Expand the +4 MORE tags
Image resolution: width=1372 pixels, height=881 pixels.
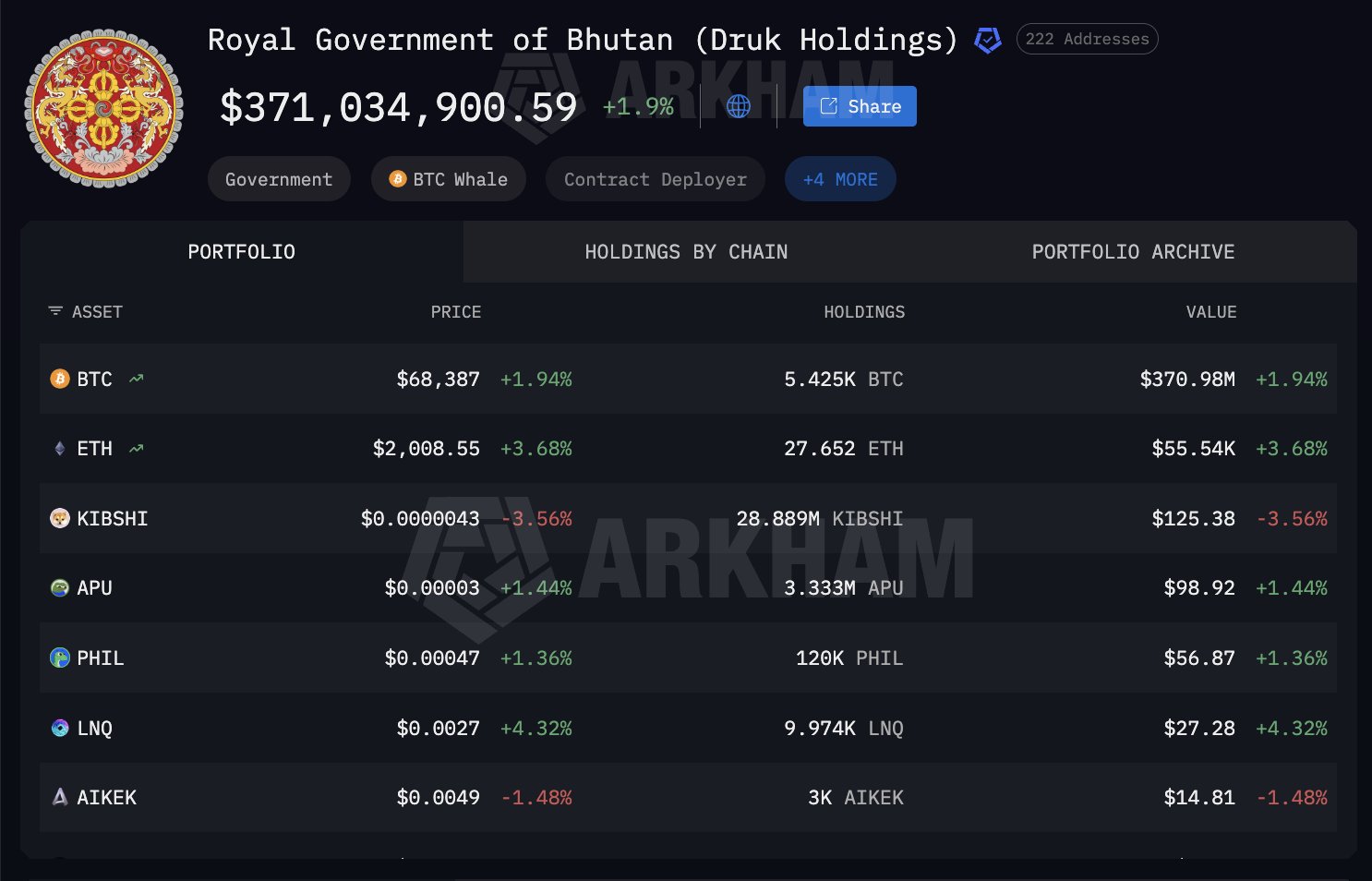[x=839, y=179]
